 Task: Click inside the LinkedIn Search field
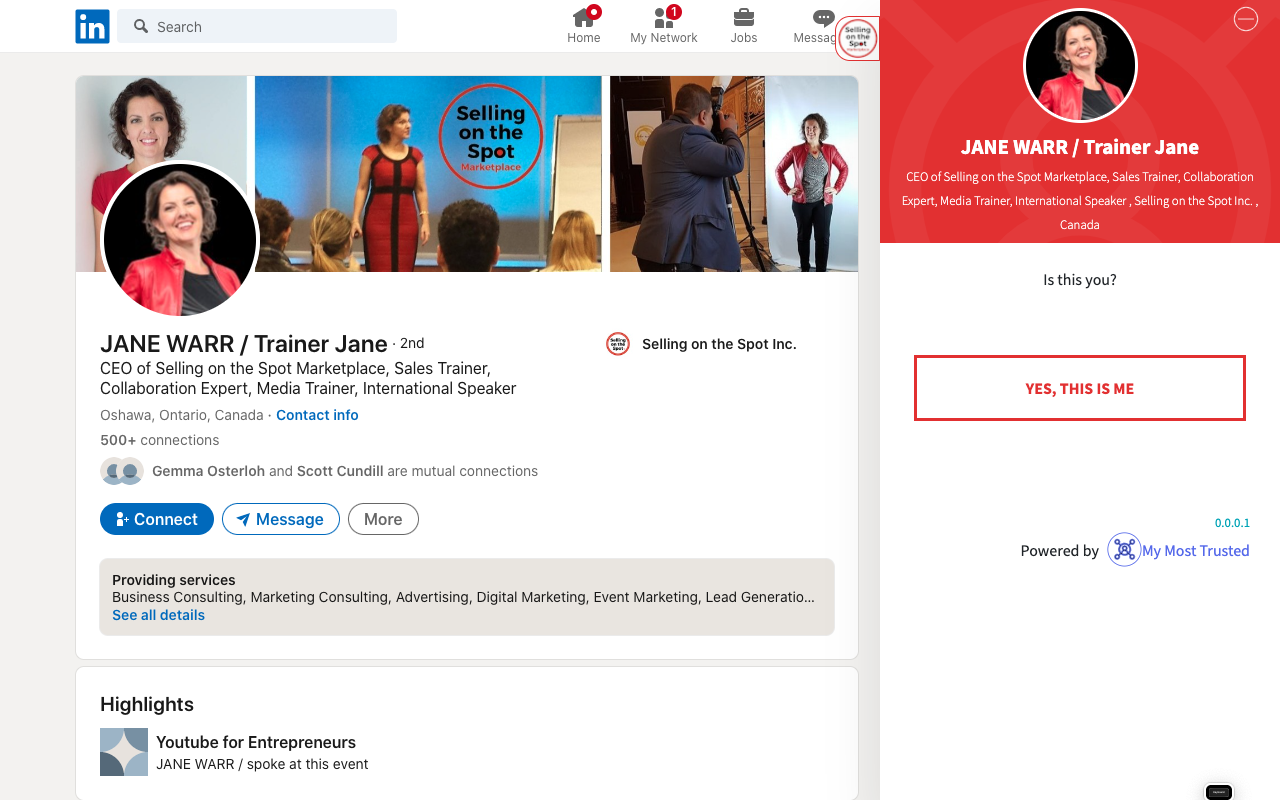(257, 27)
